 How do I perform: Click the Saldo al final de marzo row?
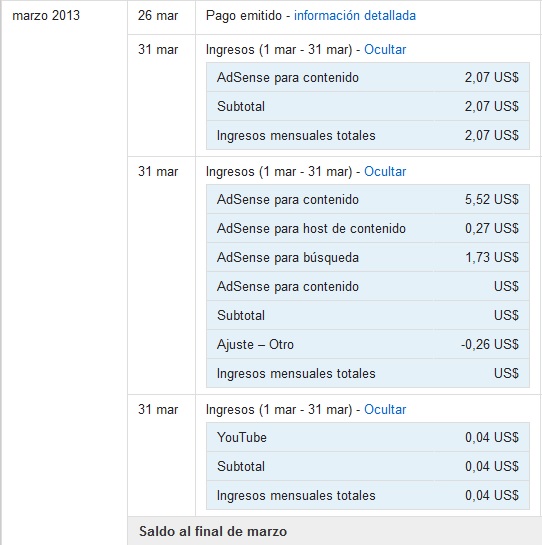334,531
